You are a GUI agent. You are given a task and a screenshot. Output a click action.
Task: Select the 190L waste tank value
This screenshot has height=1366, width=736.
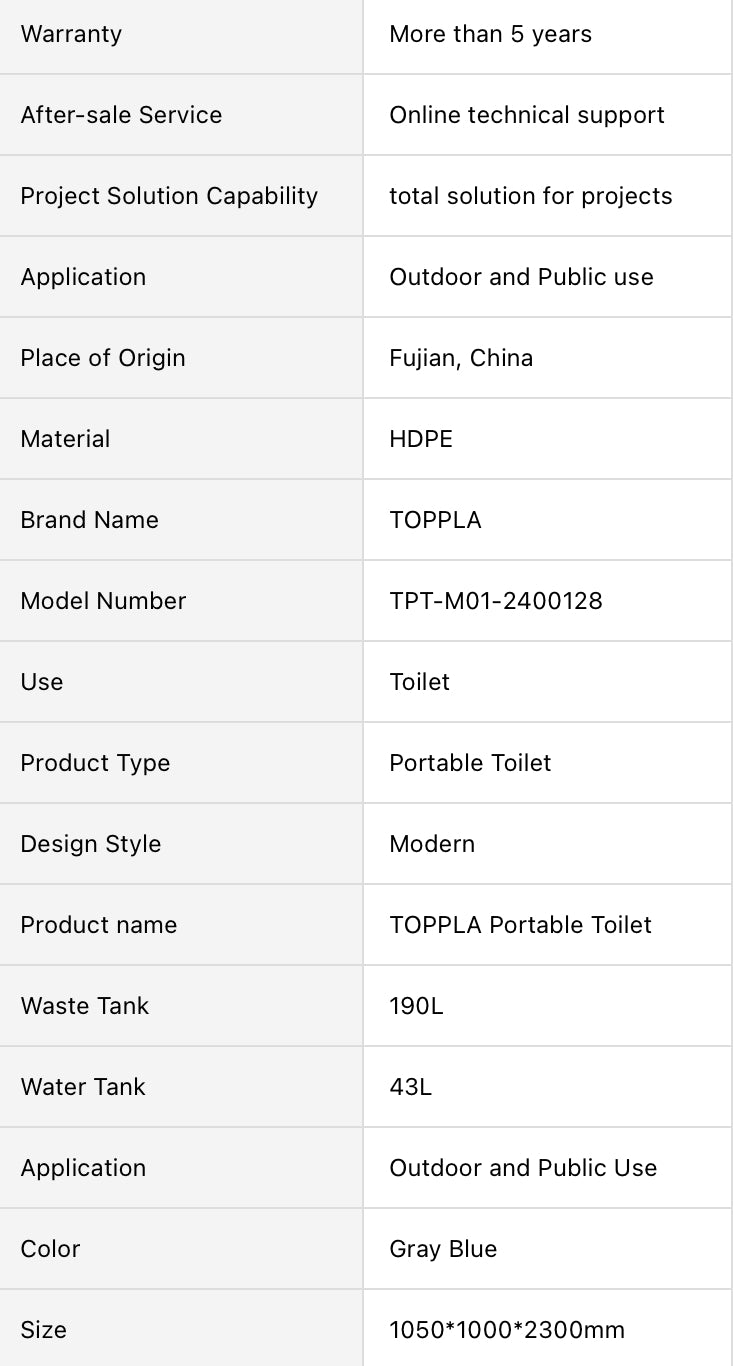[416, 1006]
